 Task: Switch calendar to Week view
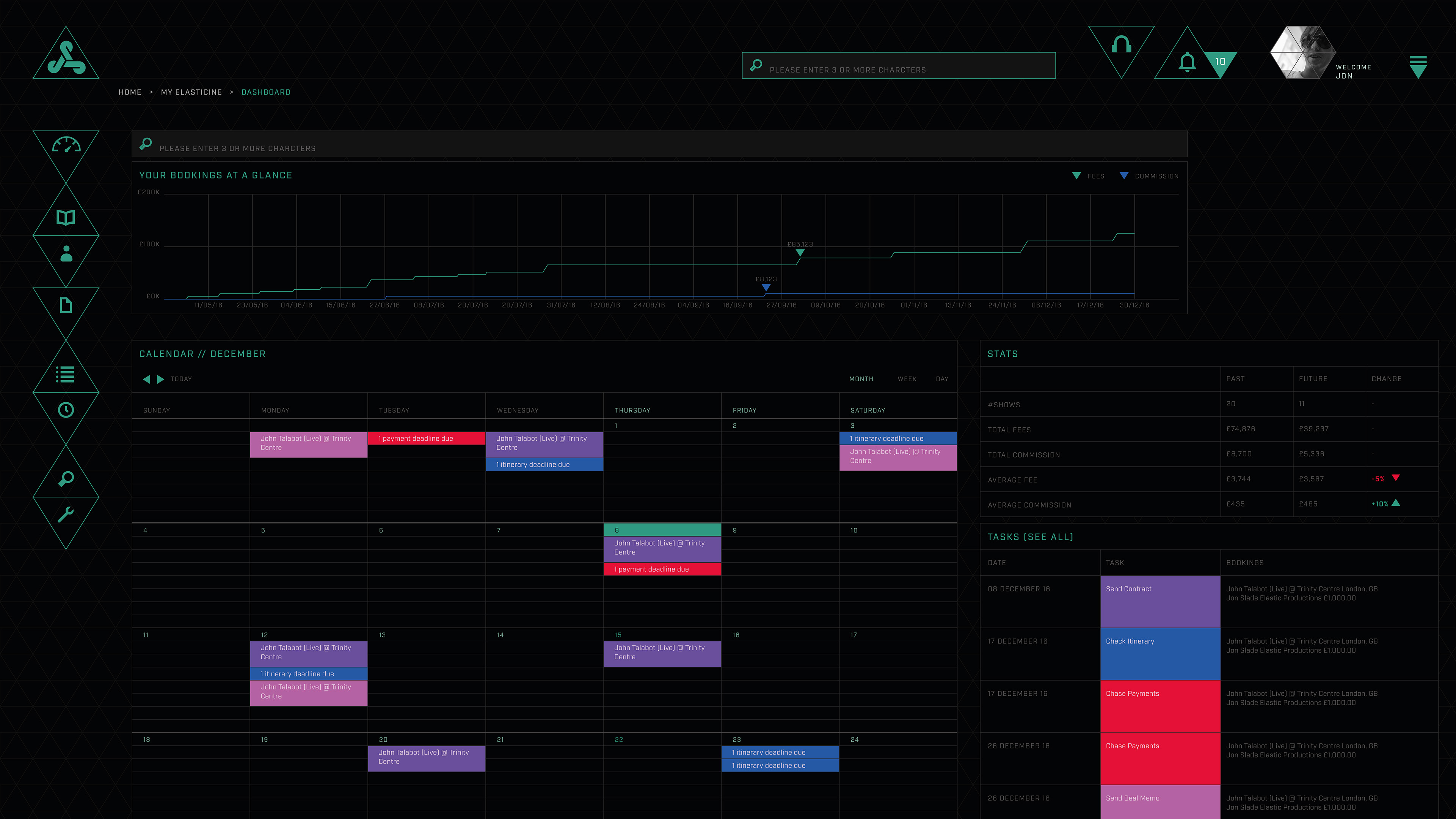pos(907,379)
